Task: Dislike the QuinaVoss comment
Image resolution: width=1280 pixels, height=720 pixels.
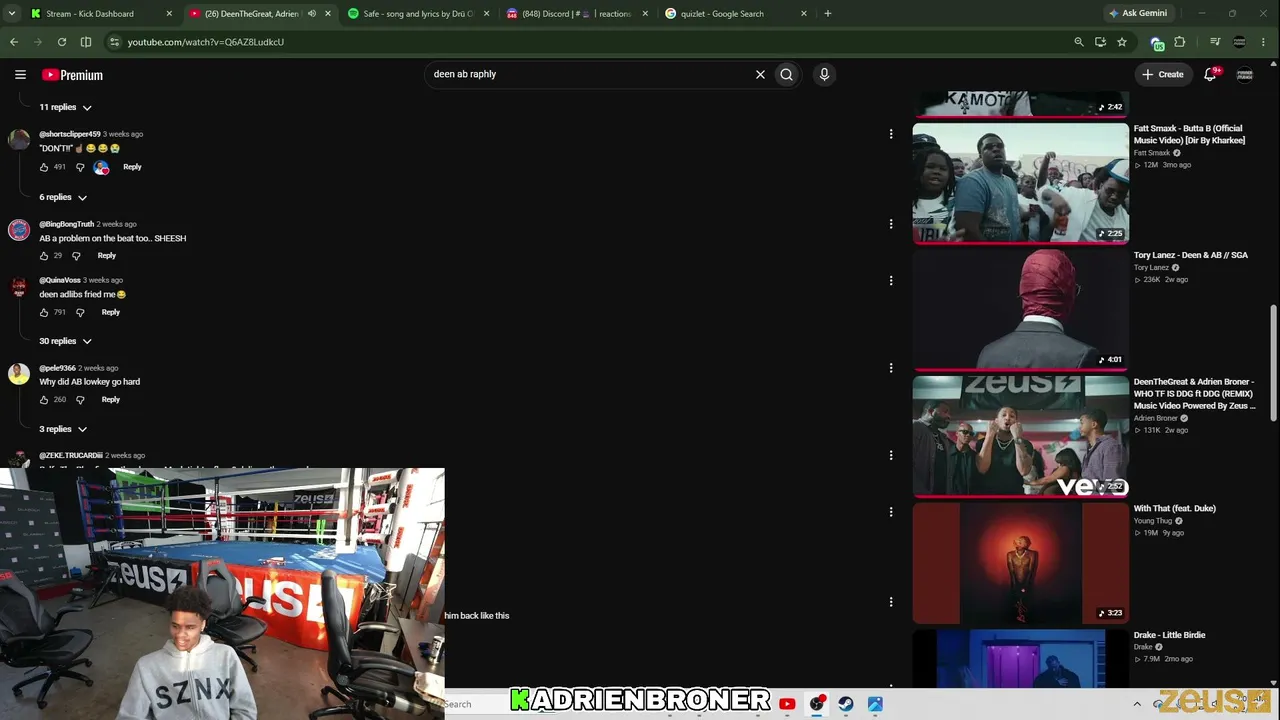Action: pos(80,312)
